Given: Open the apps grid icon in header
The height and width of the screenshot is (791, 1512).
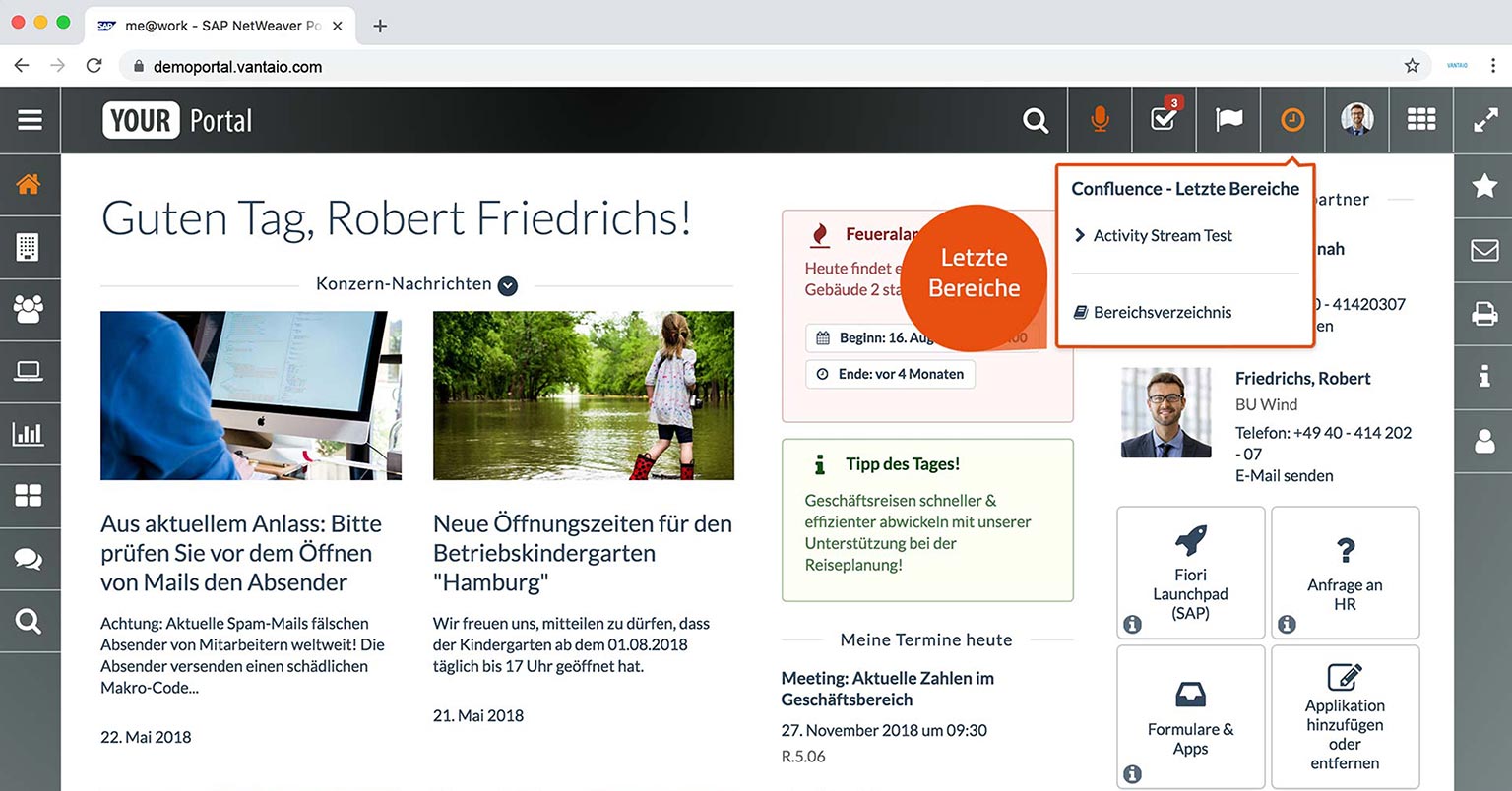Looking at the screenshot, I should (x=1421, y=120).
